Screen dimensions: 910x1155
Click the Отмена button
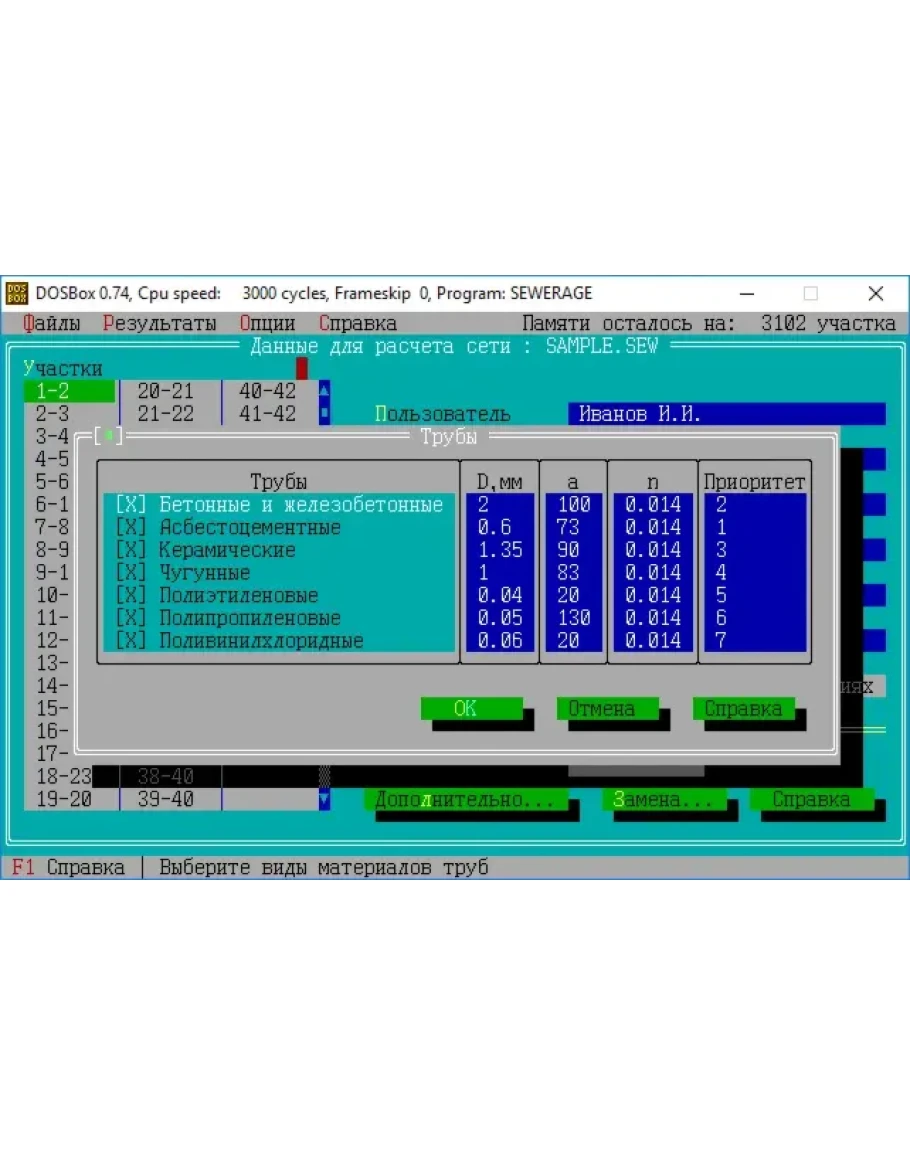click(x=602, y=709)
